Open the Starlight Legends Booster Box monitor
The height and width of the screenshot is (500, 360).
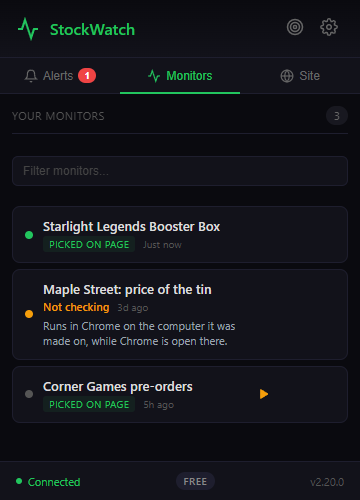[180, 235]
